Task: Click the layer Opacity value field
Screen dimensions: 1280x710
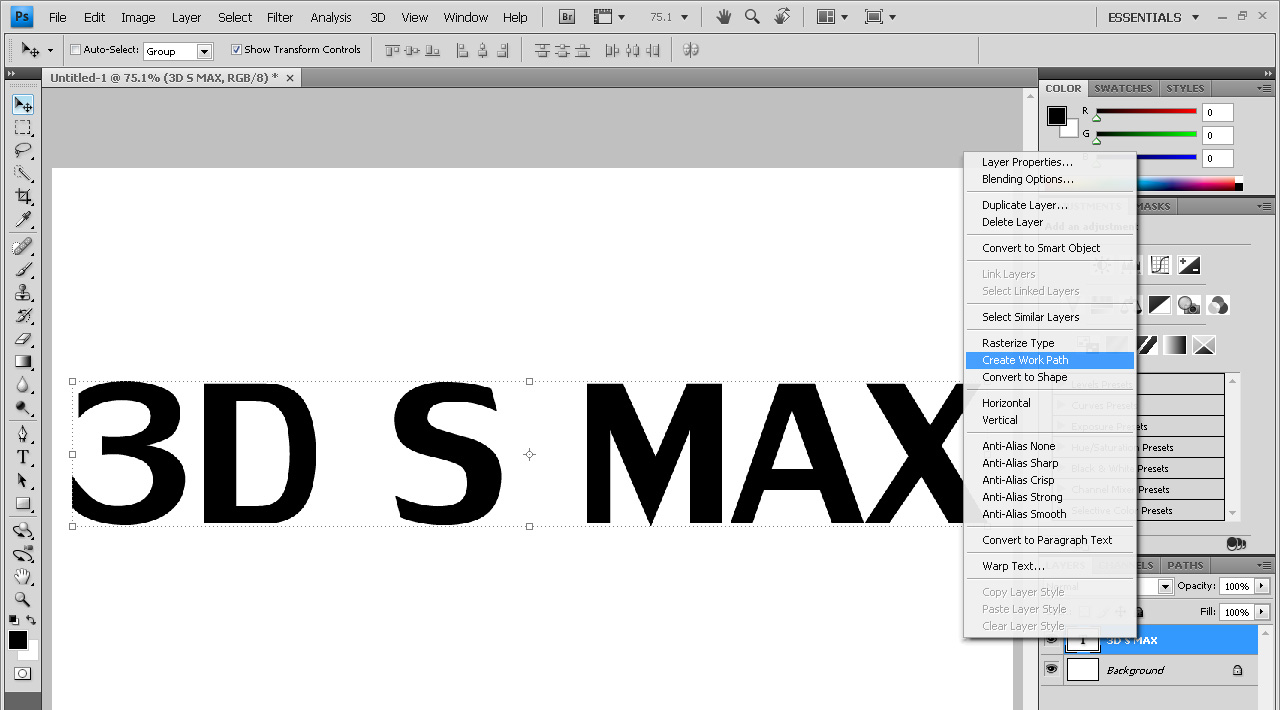Action: (1237, 586)
